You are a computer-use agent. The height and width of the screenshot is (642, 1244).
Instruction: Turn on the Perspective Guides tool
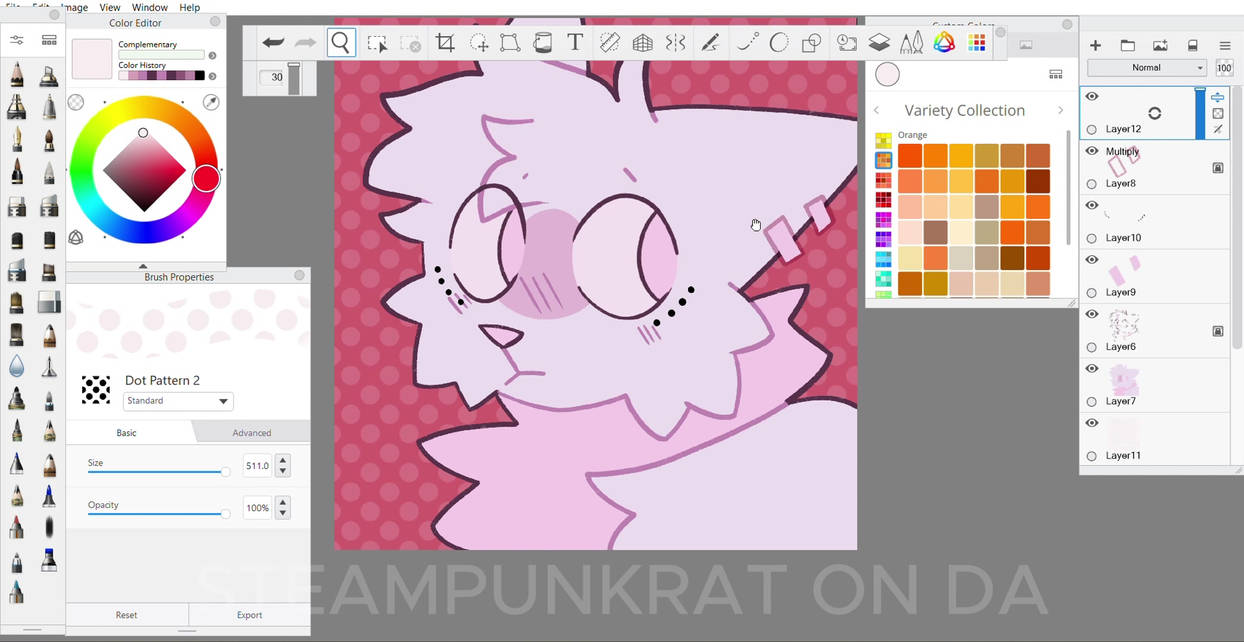pyautogui.click(x=643, y=43)
